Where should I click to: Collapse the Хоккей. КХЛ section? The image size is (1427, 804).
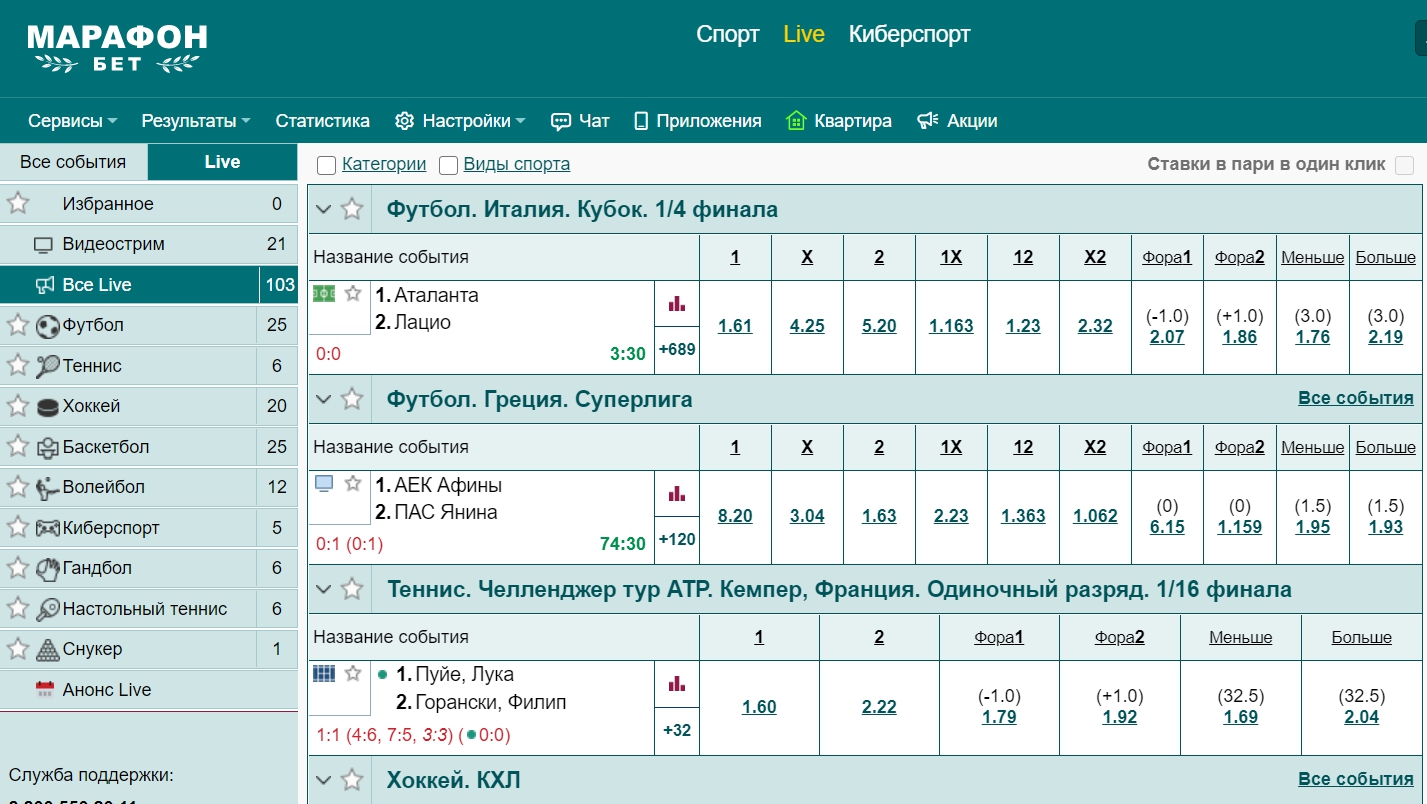[x=323, y=779]
